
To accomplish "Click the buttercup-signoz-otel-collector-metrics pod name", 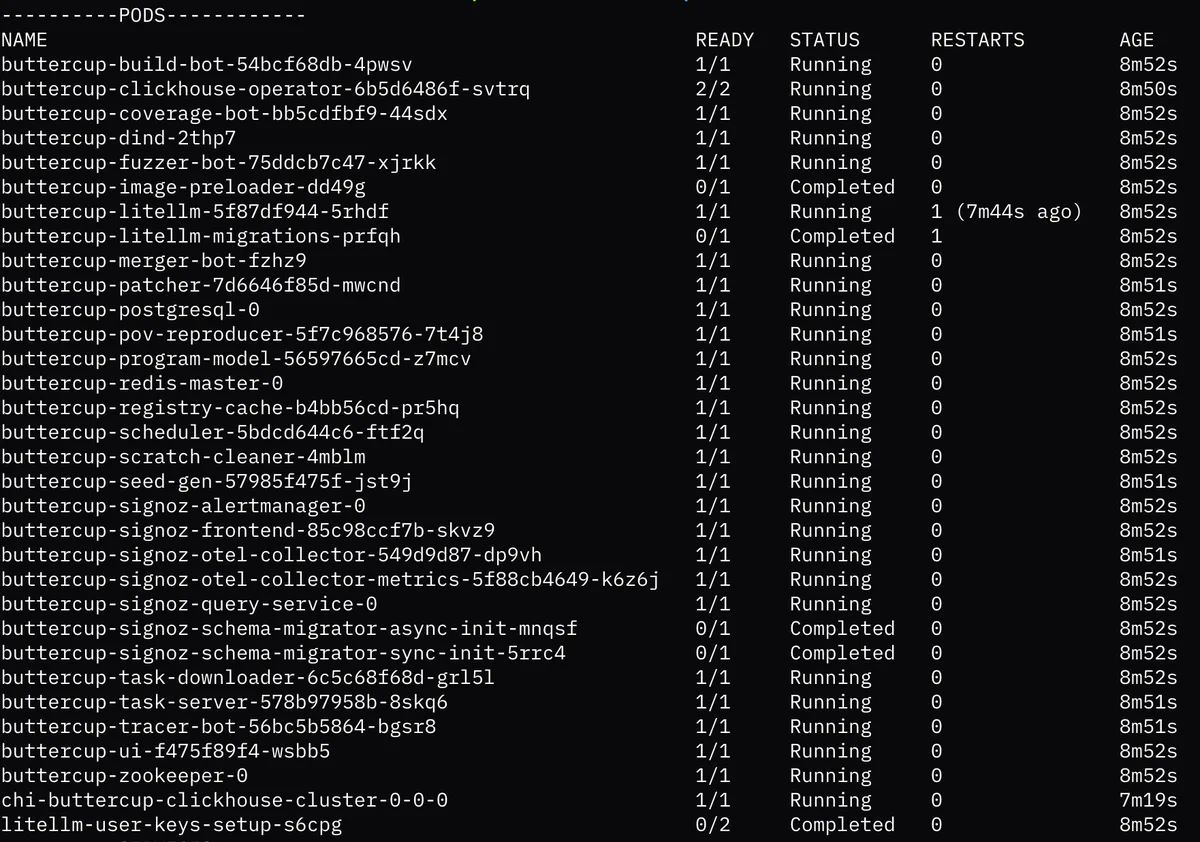I will pos(330,579).
